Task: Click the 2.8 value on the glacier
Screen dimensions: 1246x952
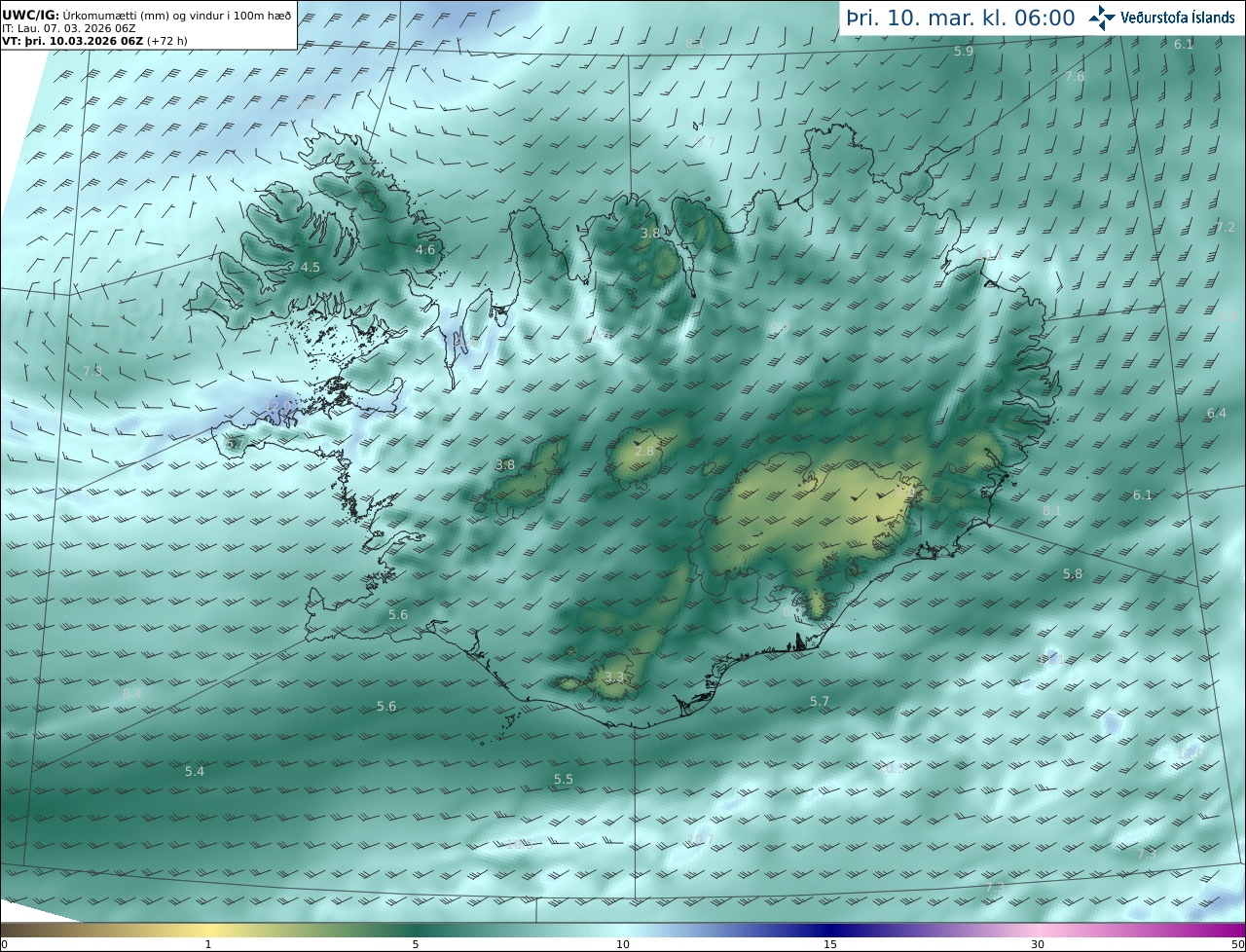Action: (644, 452)
